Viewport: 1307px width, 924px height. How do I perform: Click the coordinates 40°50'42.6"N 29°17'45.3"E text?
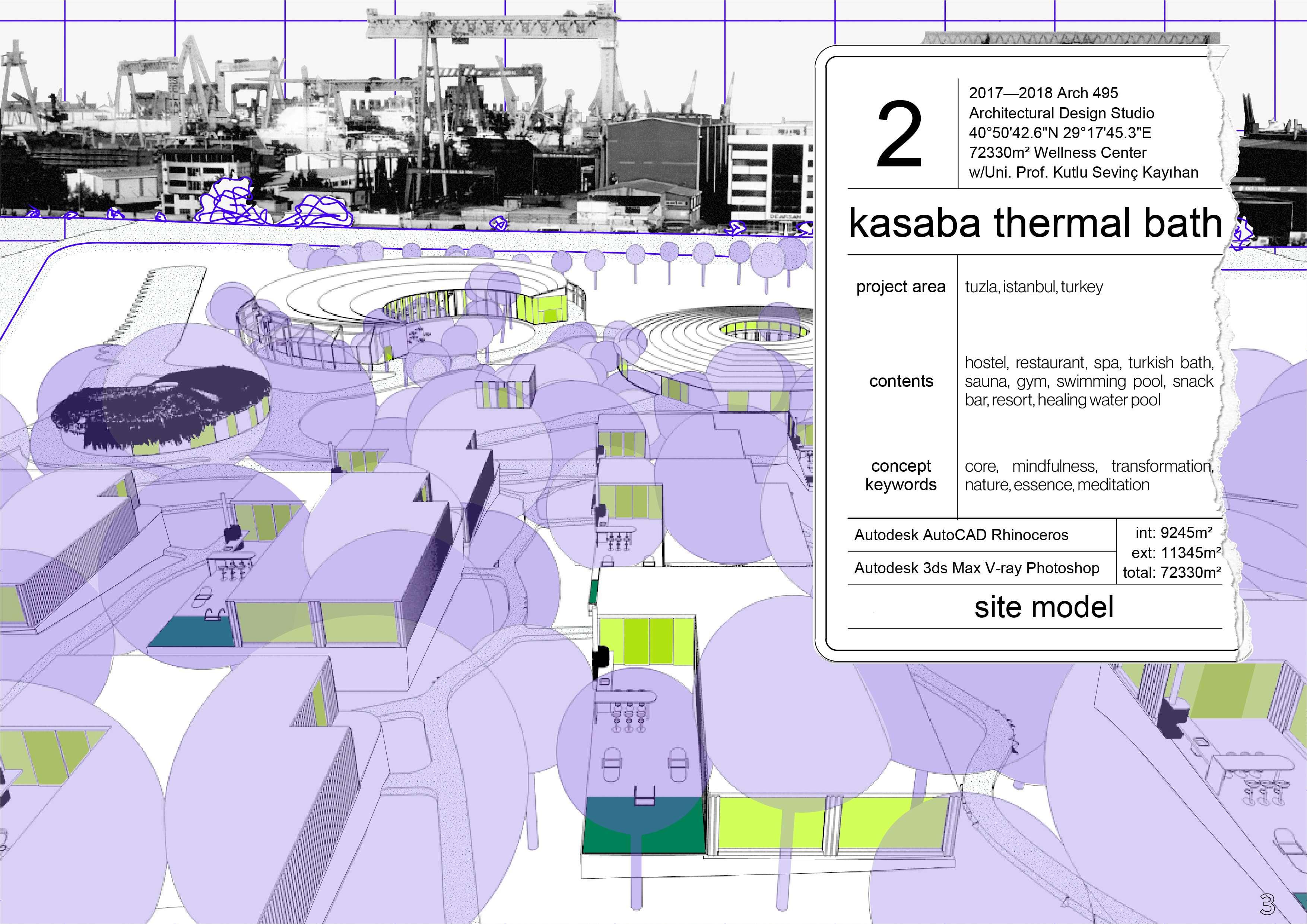coord(1060,133)
